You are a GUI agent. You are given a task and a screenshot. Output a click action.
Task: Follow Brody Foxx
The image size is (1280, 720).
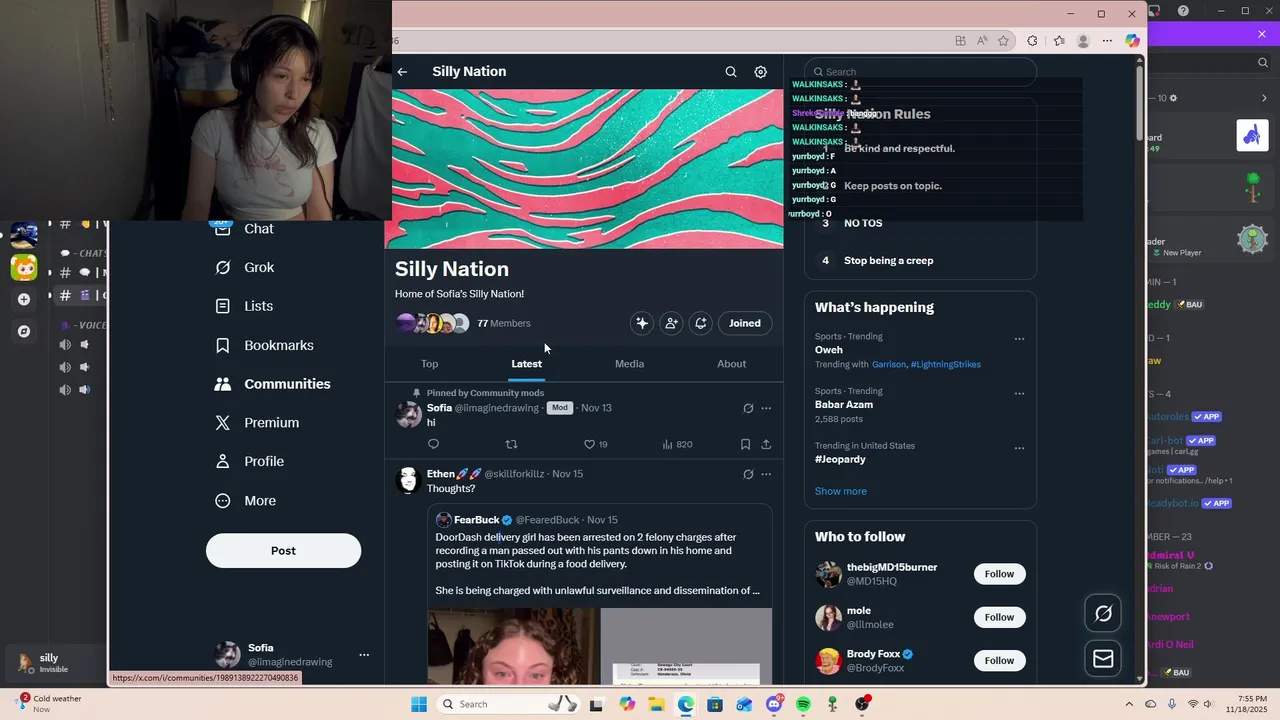[x=999, y=660]
